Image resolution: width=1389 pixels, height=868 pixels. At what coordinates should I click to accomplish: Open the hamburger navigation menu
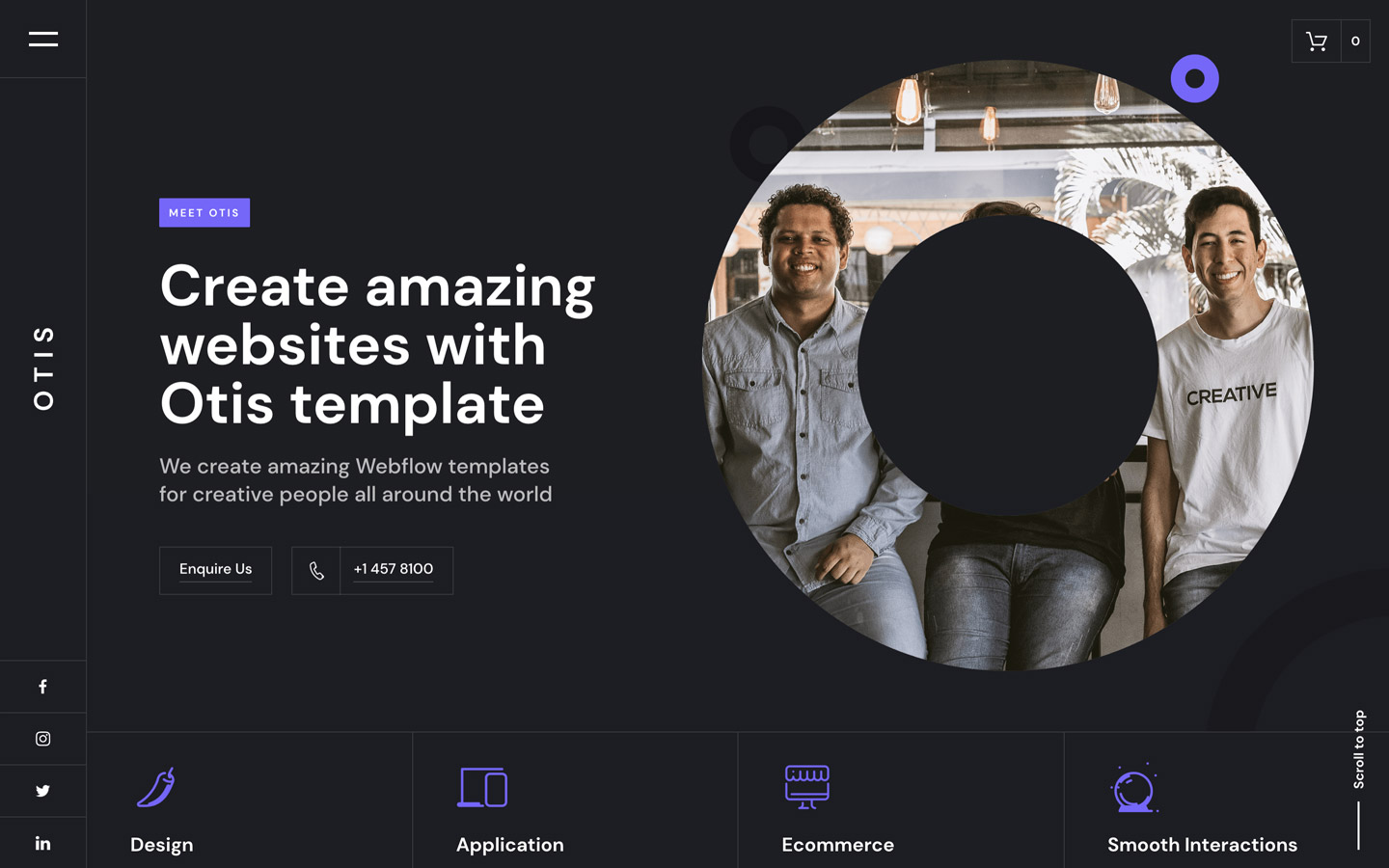click(x=42, y=39)
